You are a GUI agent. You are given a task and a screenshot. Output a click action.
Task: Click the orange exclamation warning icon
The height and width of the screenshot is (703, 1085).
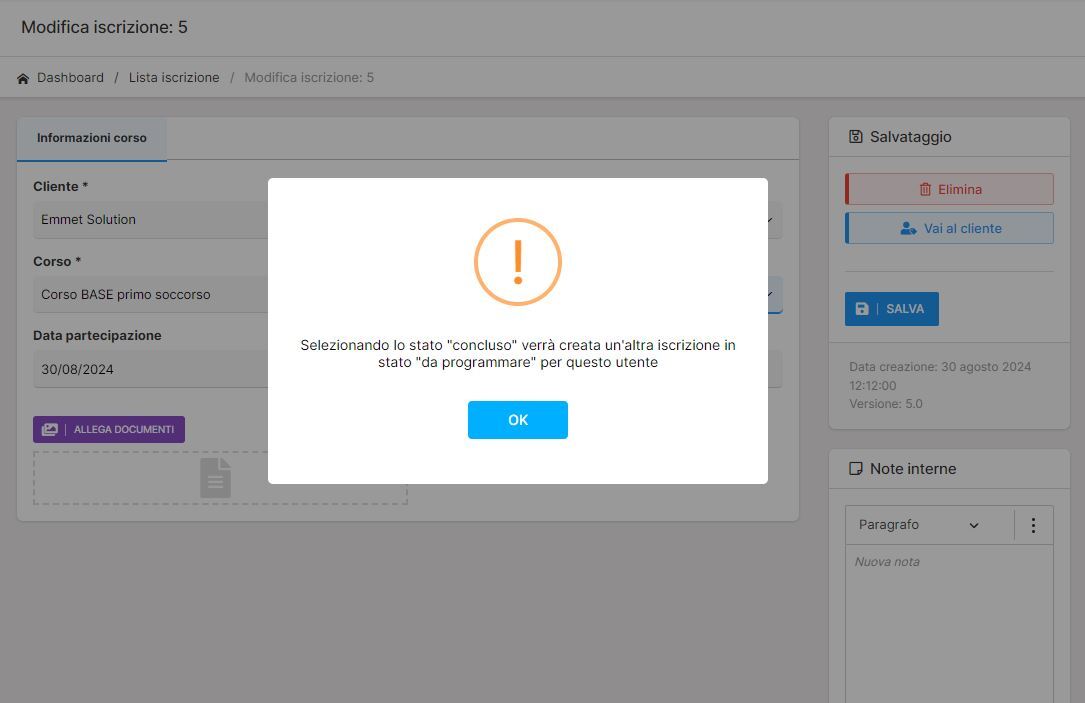click(517, 262)
